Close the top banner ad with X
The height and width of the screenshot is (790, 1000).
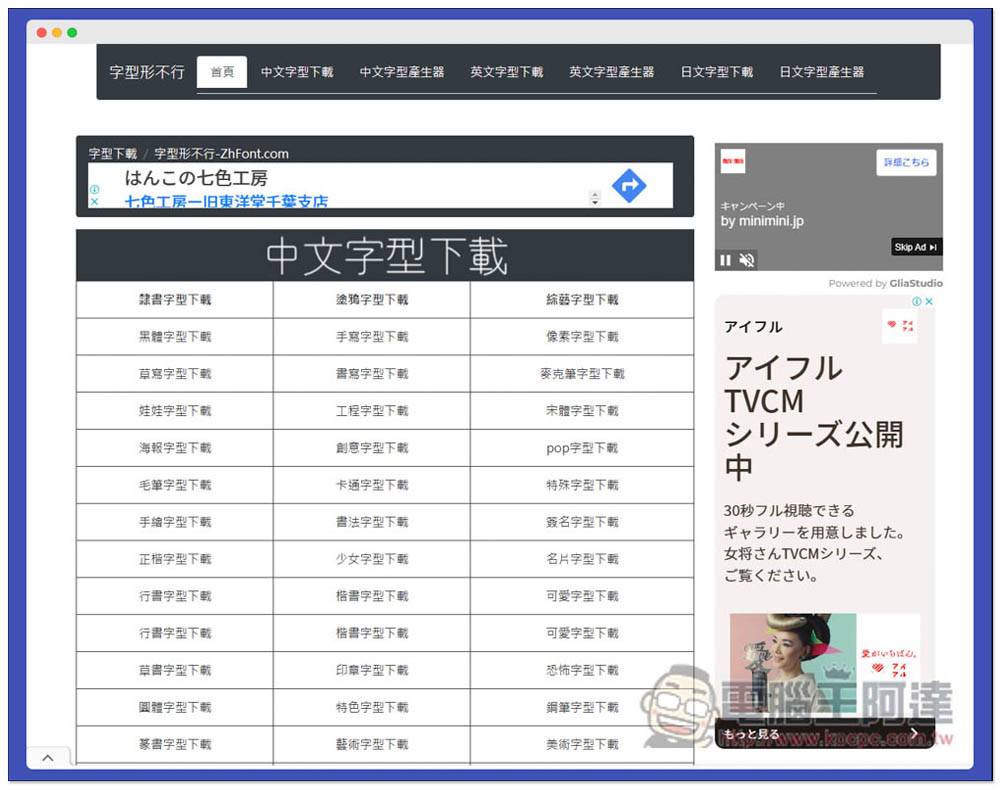point(94,201)
